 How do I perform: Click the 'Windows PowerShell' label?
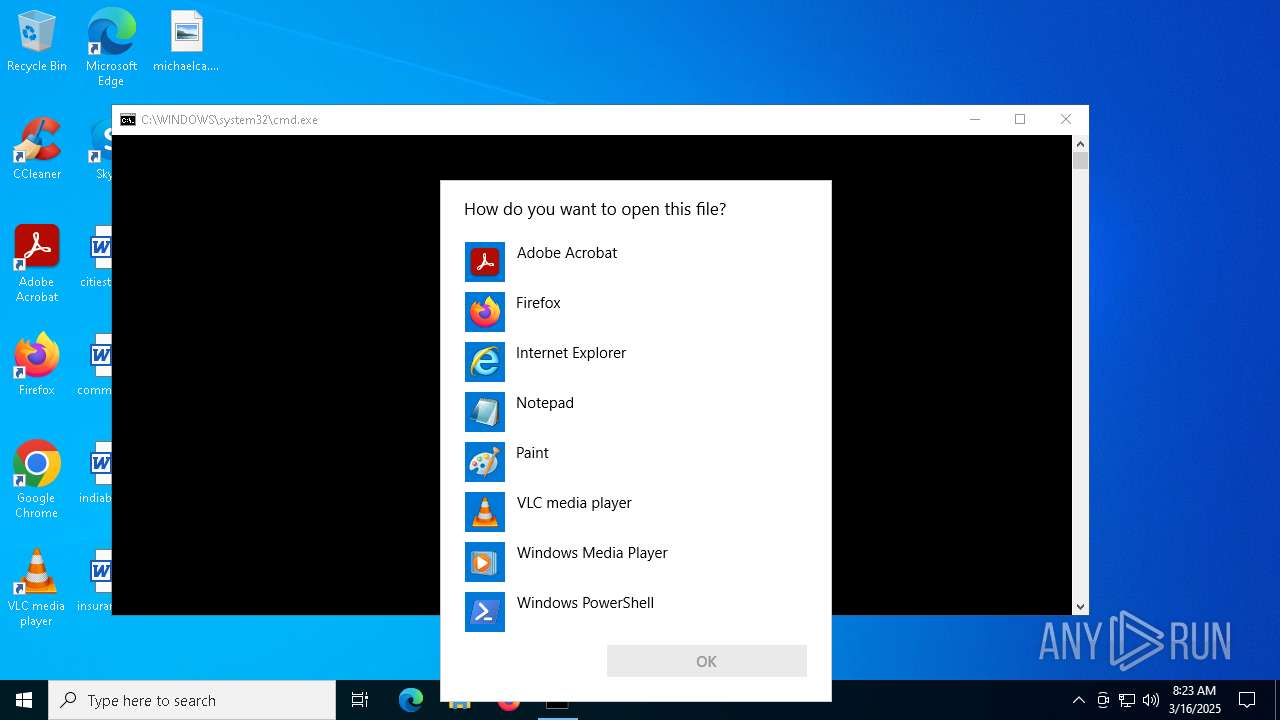(585, 603)
